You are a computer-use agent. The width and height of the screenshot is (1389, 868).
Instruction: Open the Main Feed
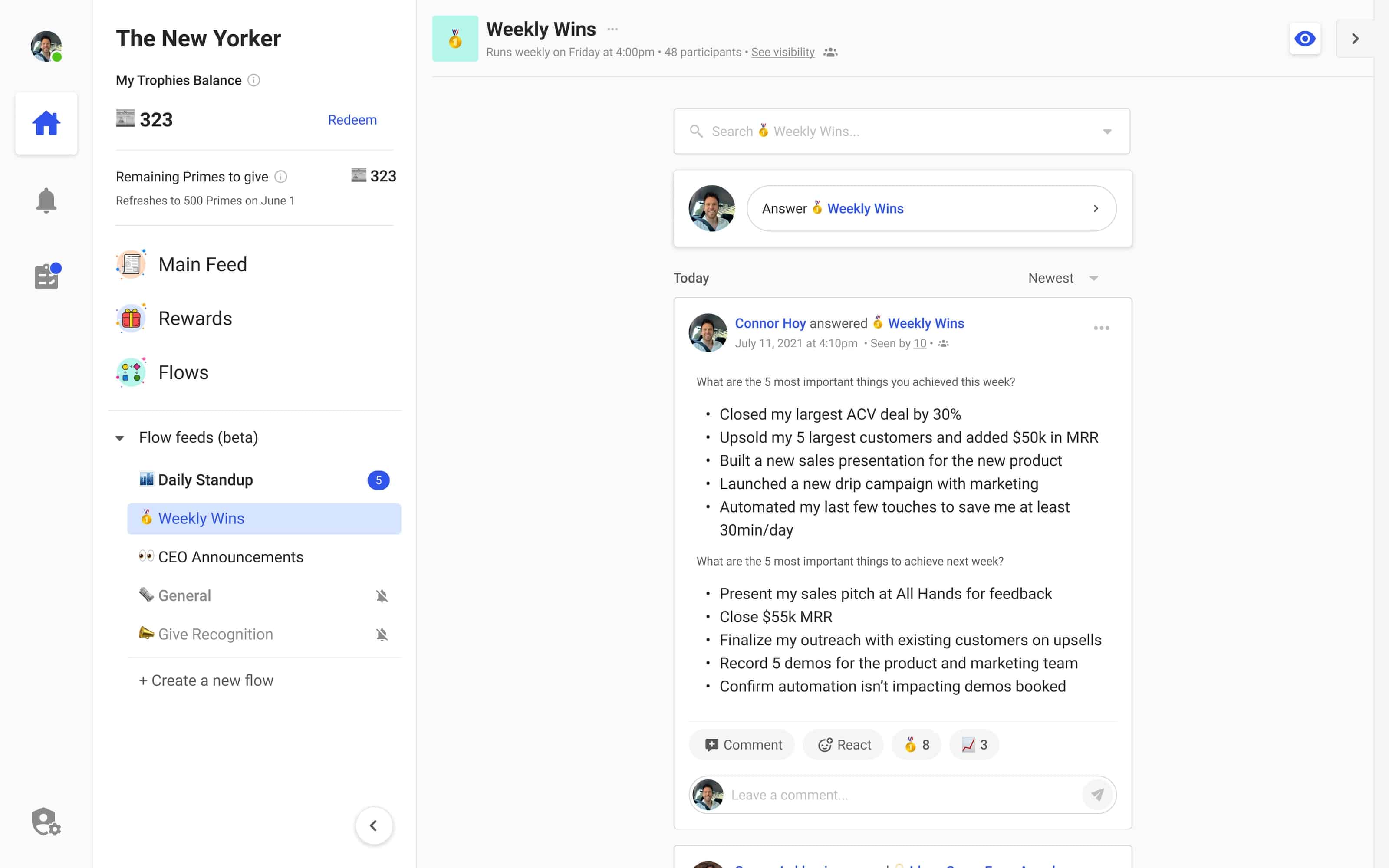tap(202, 264)
